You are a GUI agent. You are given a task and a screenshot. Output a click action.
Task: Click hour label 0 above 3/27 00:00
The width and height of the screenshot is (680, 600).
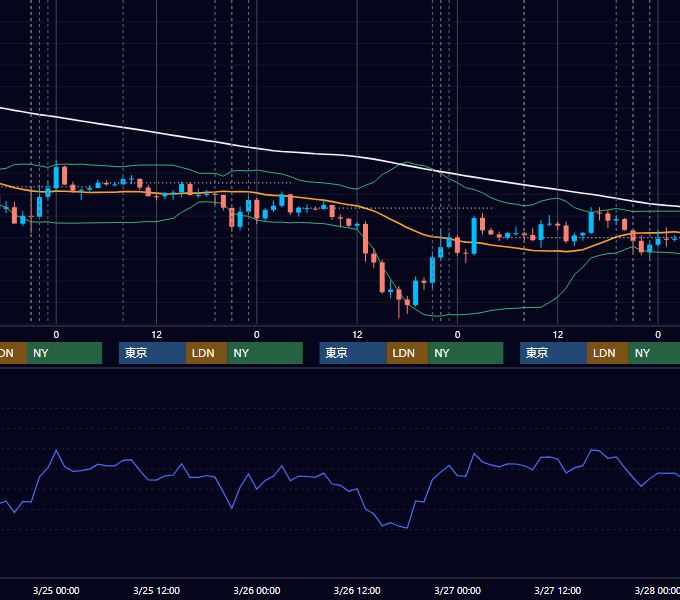458,335
